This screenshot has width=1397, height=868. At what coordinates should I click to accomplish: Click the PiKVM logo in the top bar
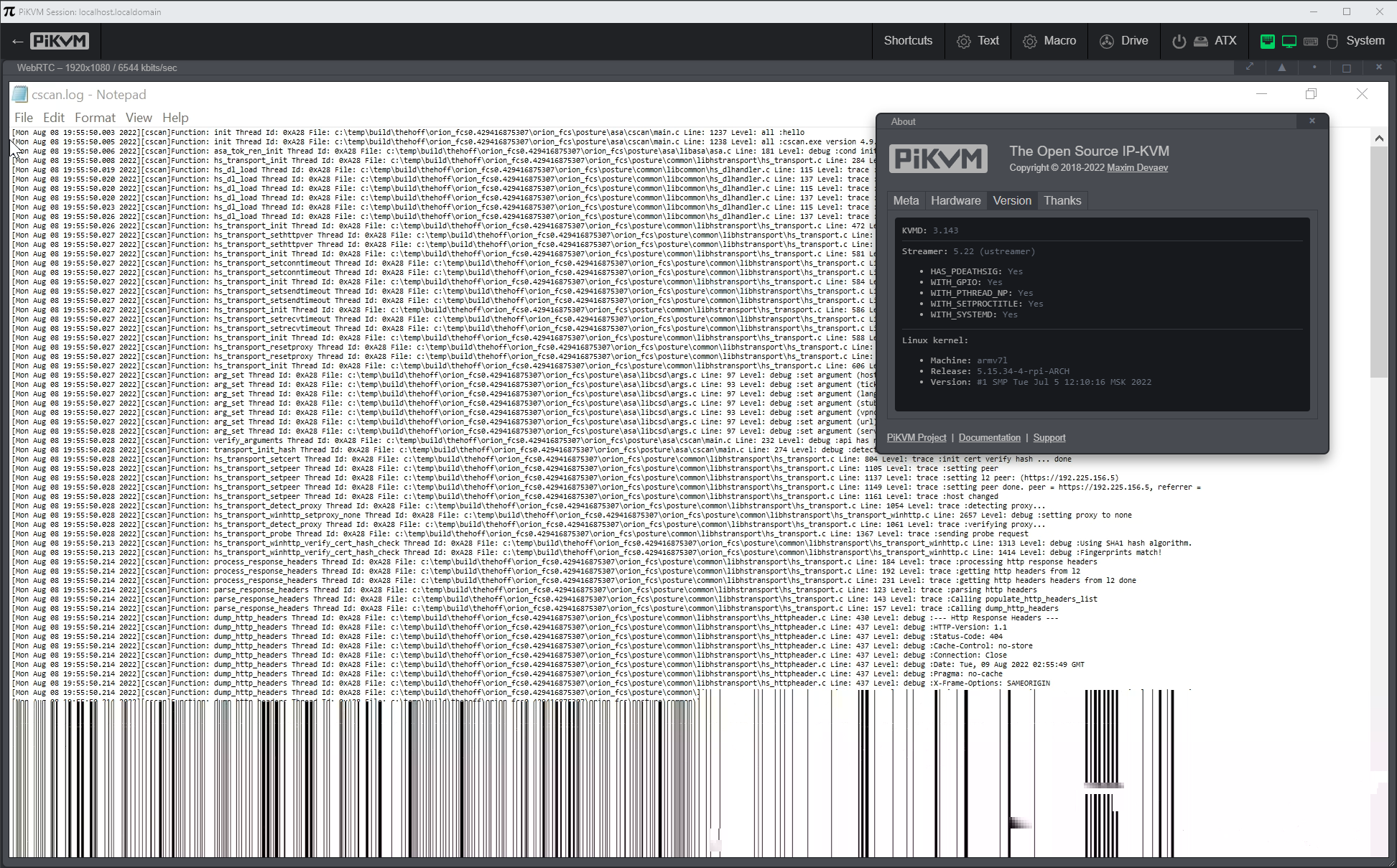tap(59, 41)
